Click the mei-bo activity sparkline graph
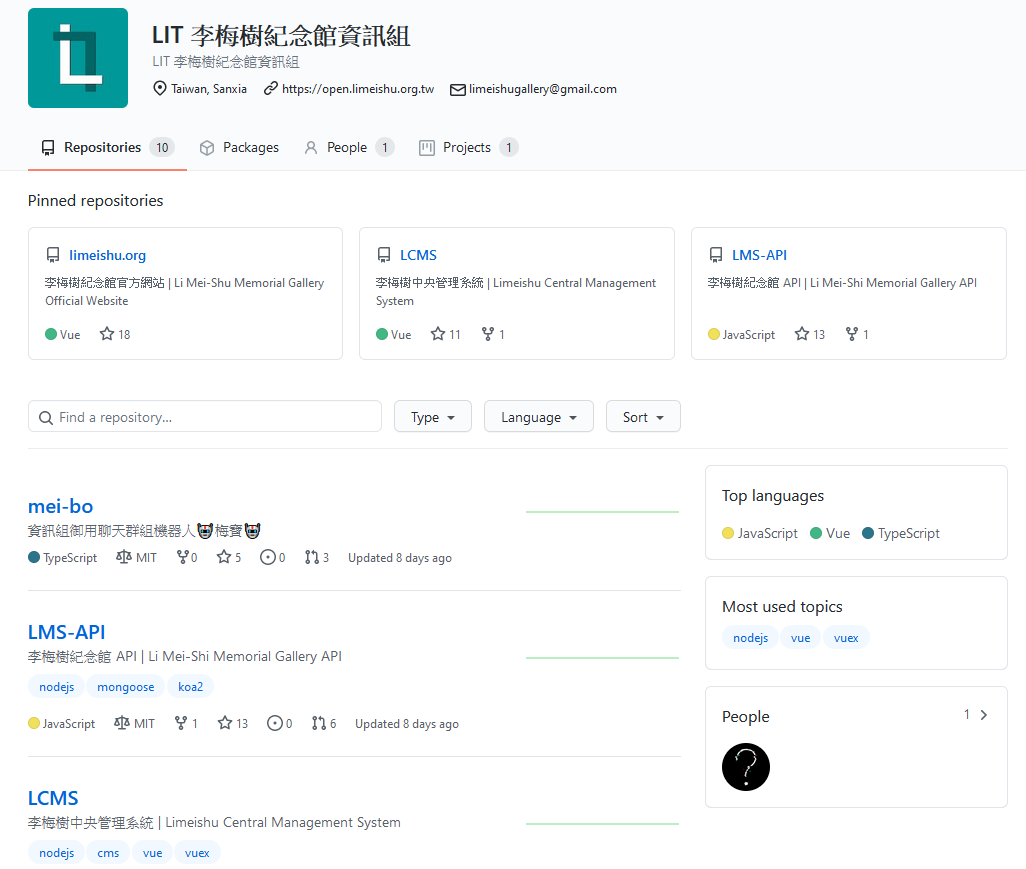The width and height of the screenshot is (1026, 869). tap(602, 512)
